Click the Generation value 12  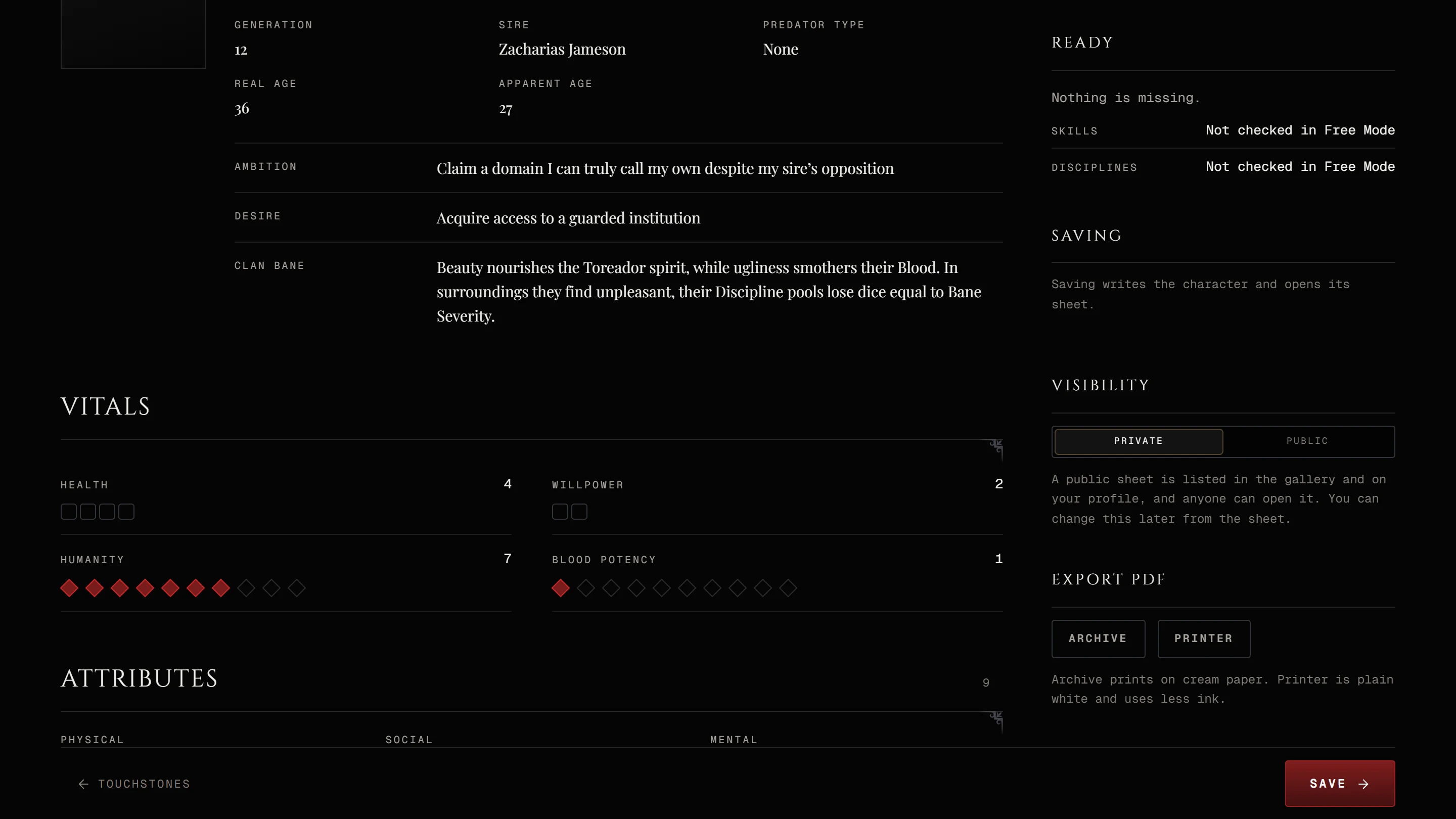(241, 51)
